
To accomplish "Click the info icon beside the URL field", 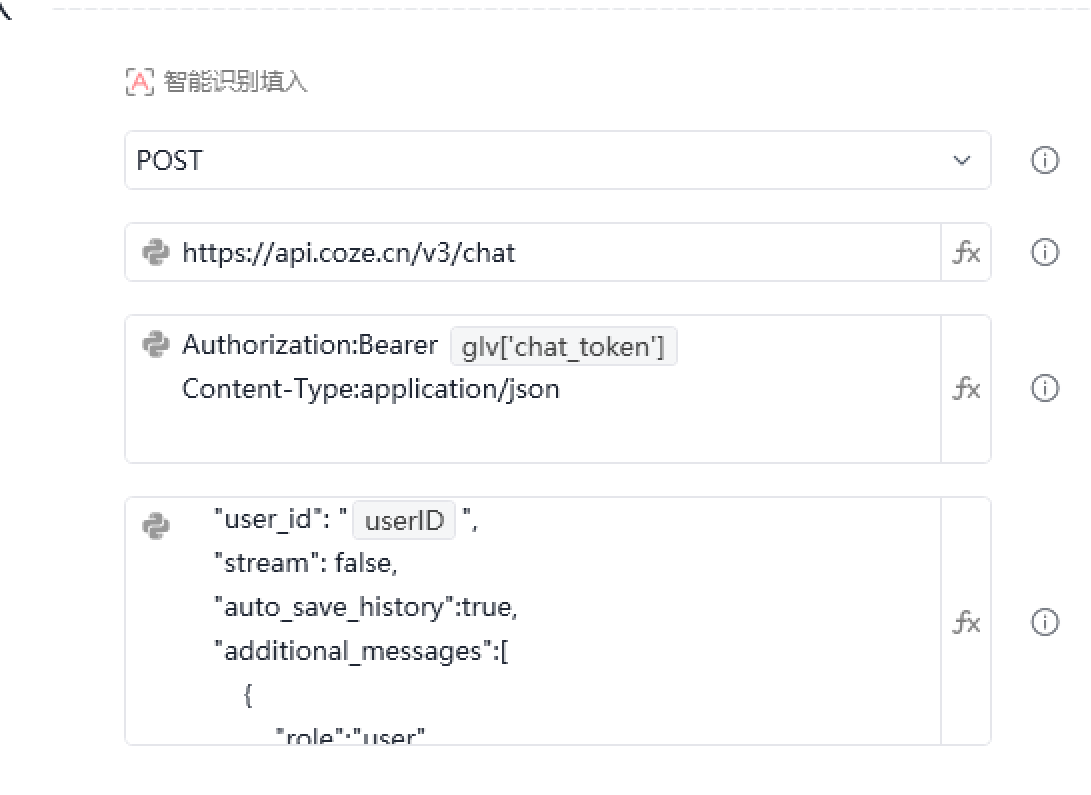I will tap(1044, 252).
